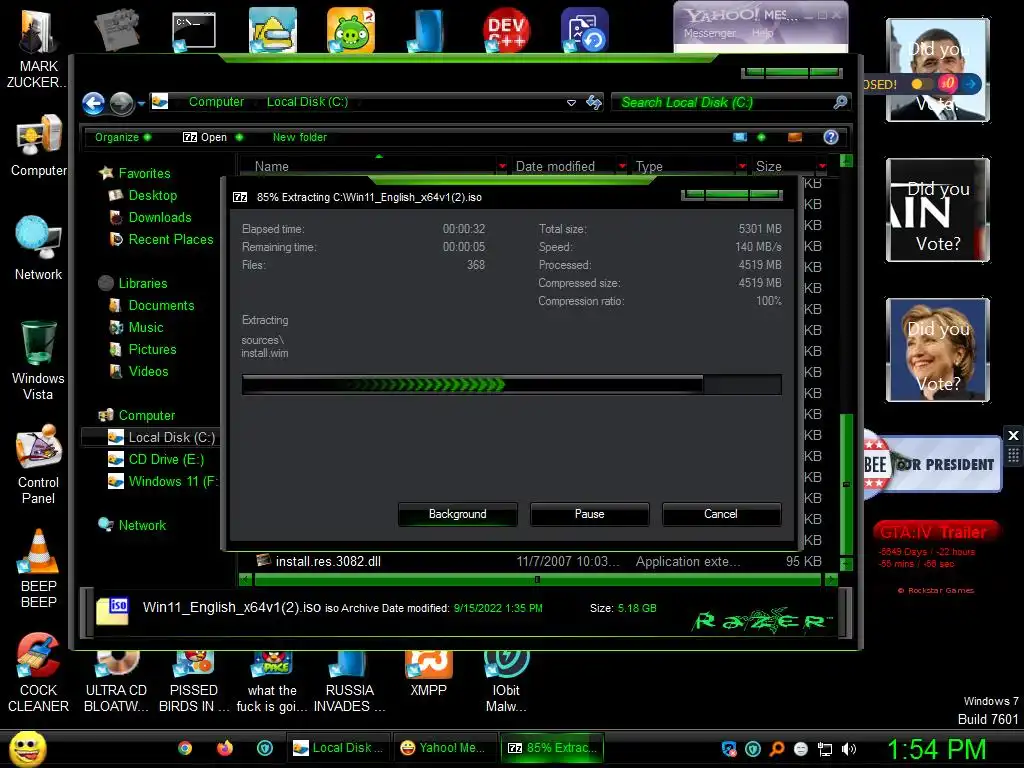1024x768 pixels.
Task: Click the vertical scrollbar in file list
Action: [x=846, y=485]
